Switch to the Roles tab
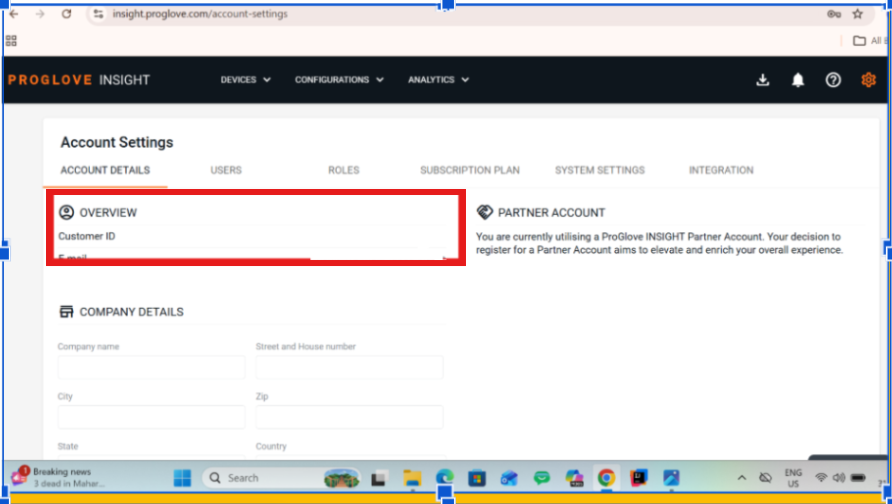This screenshot has height=504, width=892. (x=344, y=170)
